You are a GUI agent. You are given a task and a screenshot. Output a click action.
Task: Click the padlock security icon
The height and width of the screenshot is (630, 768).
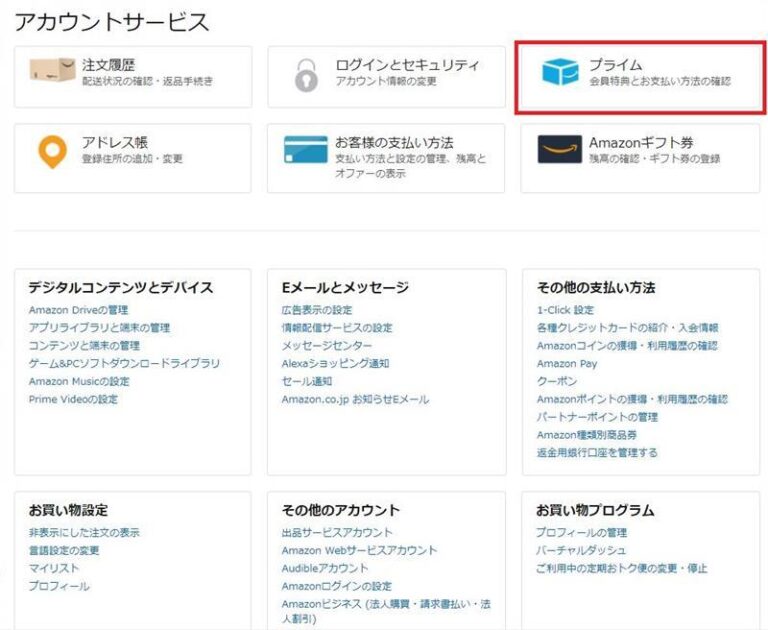[306, 75]
